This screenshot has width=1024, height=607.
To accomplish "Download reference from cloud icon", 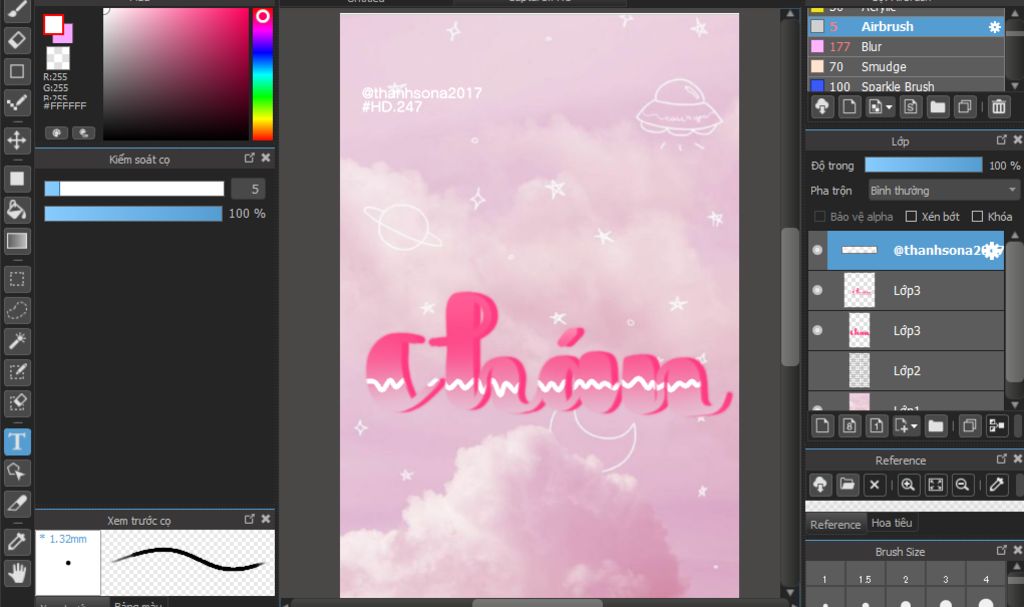I will [x=820, y=484].
